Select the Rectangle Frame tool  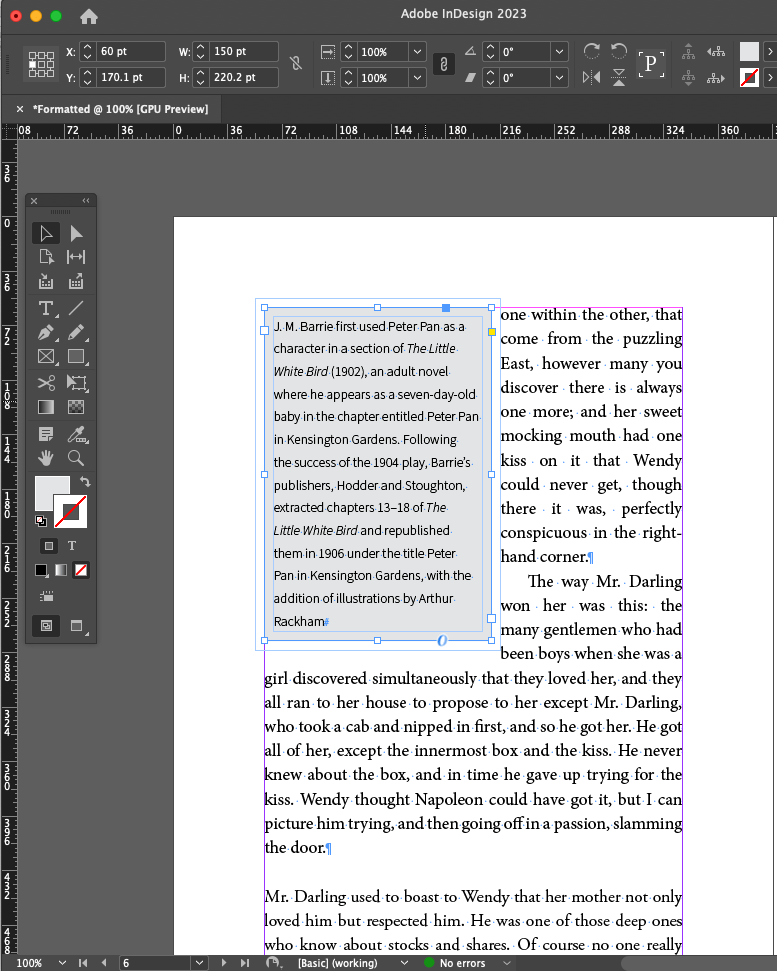(46, 357)
